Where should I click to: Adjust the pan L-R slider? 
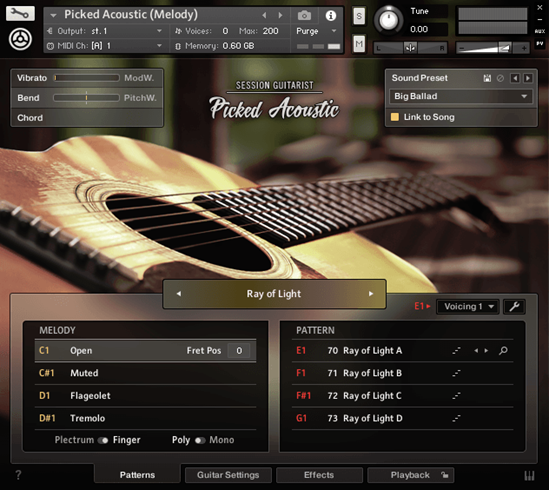tap(410, 47)
